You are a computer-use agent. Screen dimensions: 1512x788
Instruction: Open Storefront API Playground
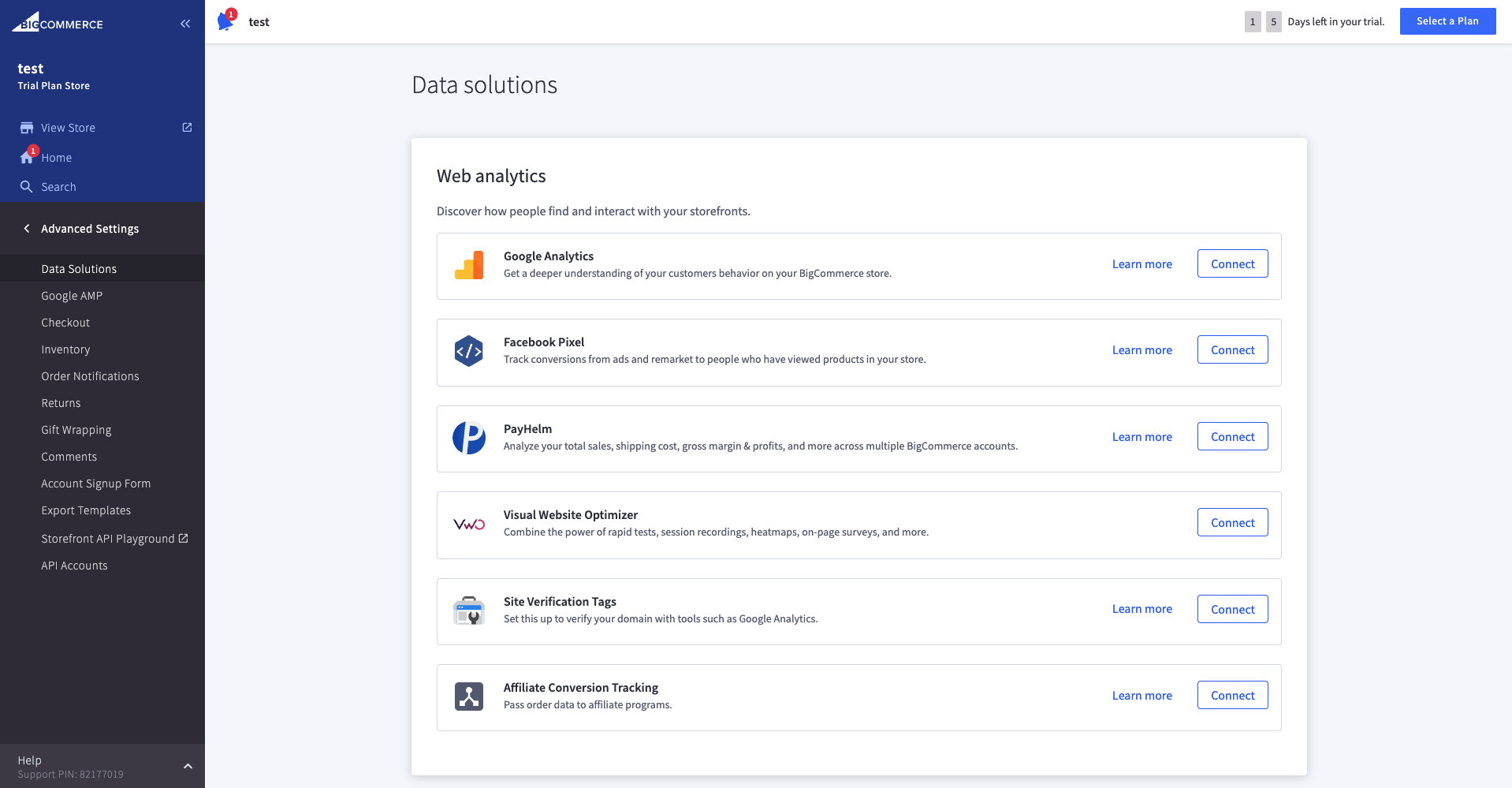tap(108, 539)
